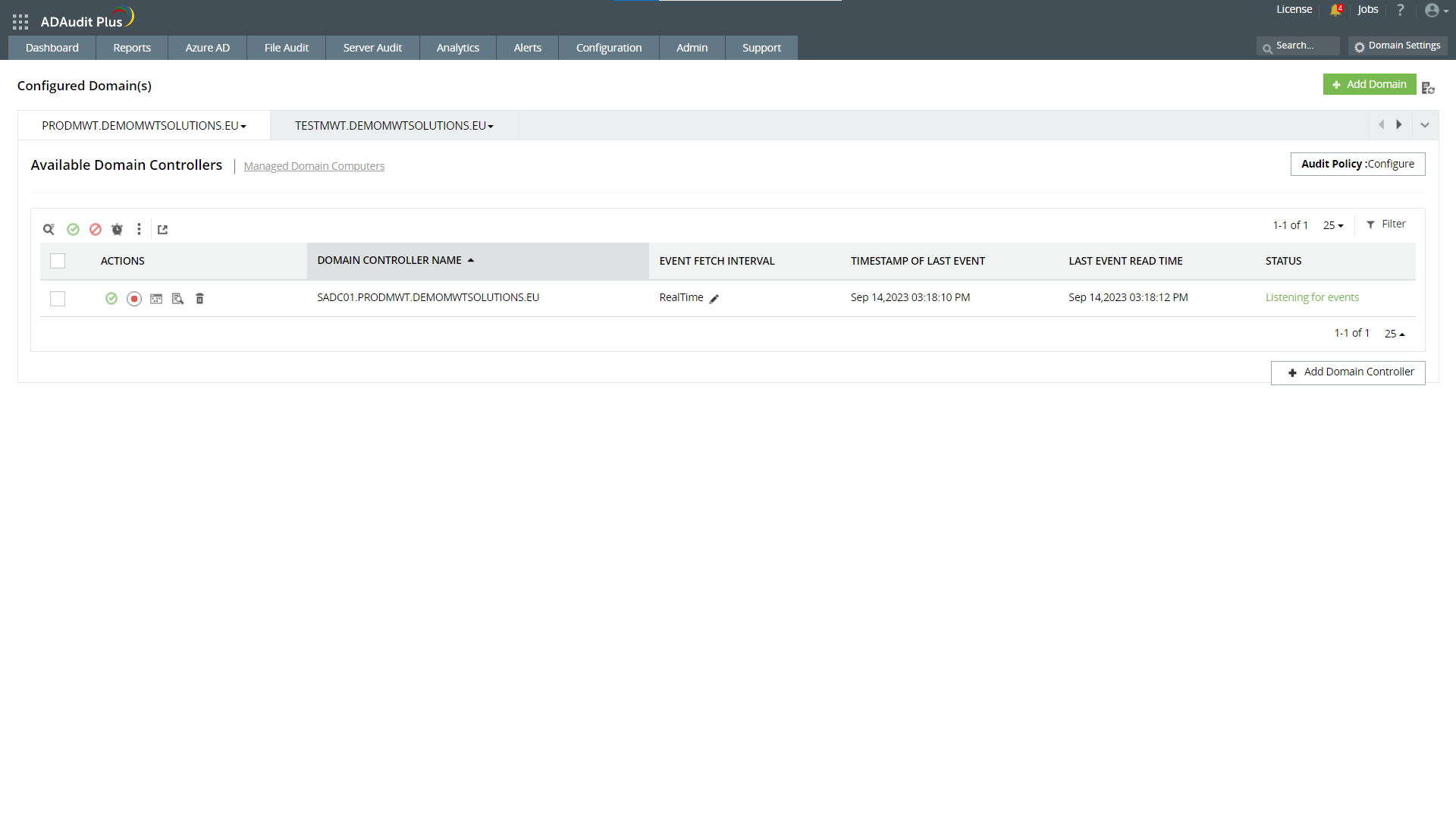Open the Managed Domain Computers link
This screenshot has width=1456, height=819.
[314, 166]
